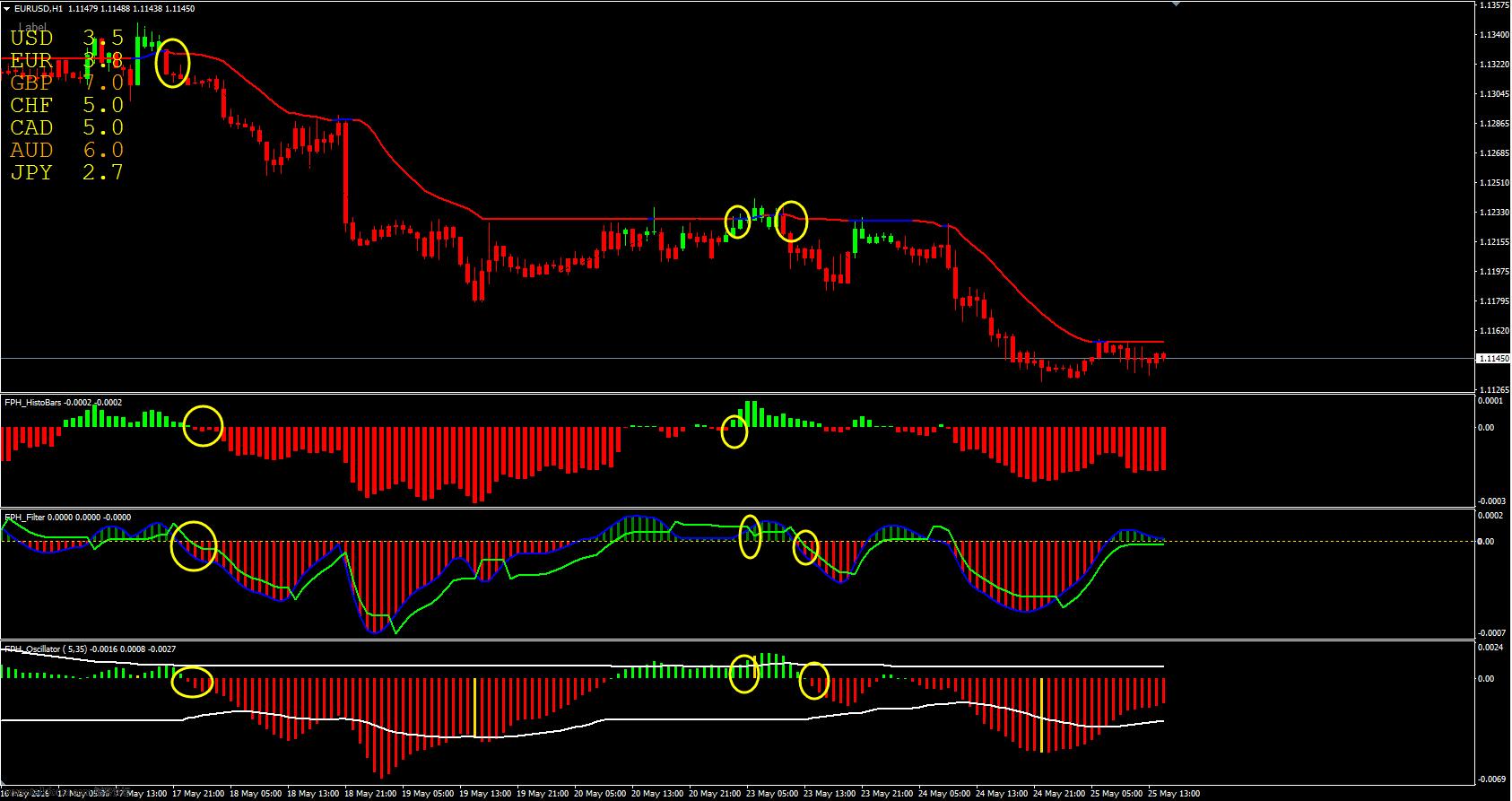This screenshot has height=801, width=1512.
Task: Select the GBP 7.0 strength label
Action: (x=66, y=83)
